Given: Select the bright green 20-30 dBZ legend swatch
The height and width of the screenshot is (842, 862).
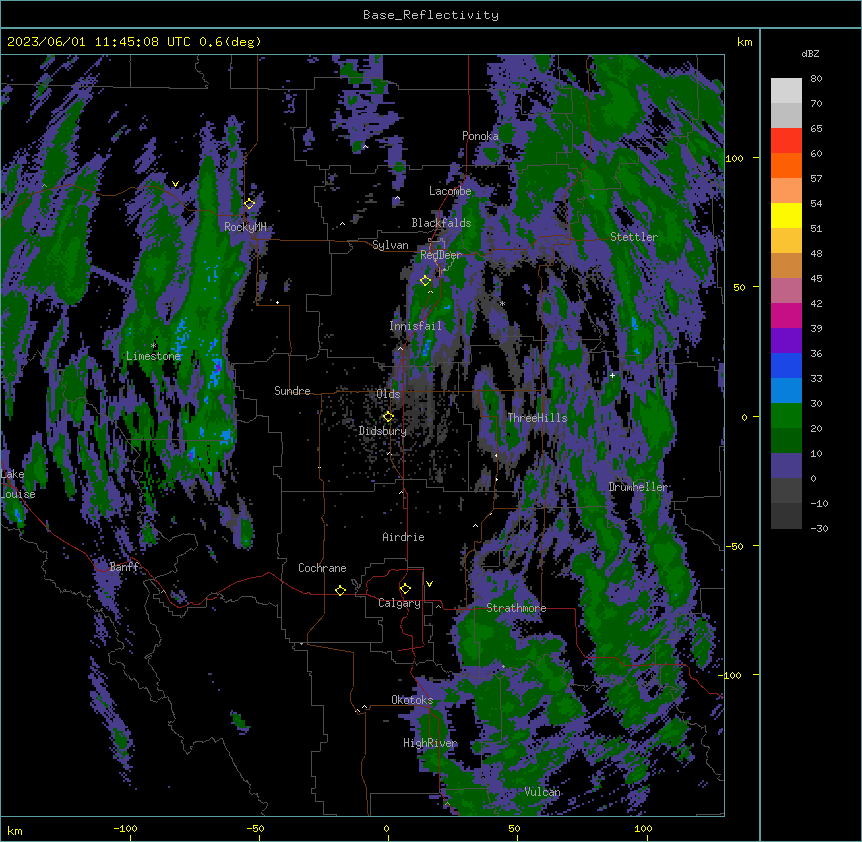Looking at the screenshot, I should pos(786,416).
